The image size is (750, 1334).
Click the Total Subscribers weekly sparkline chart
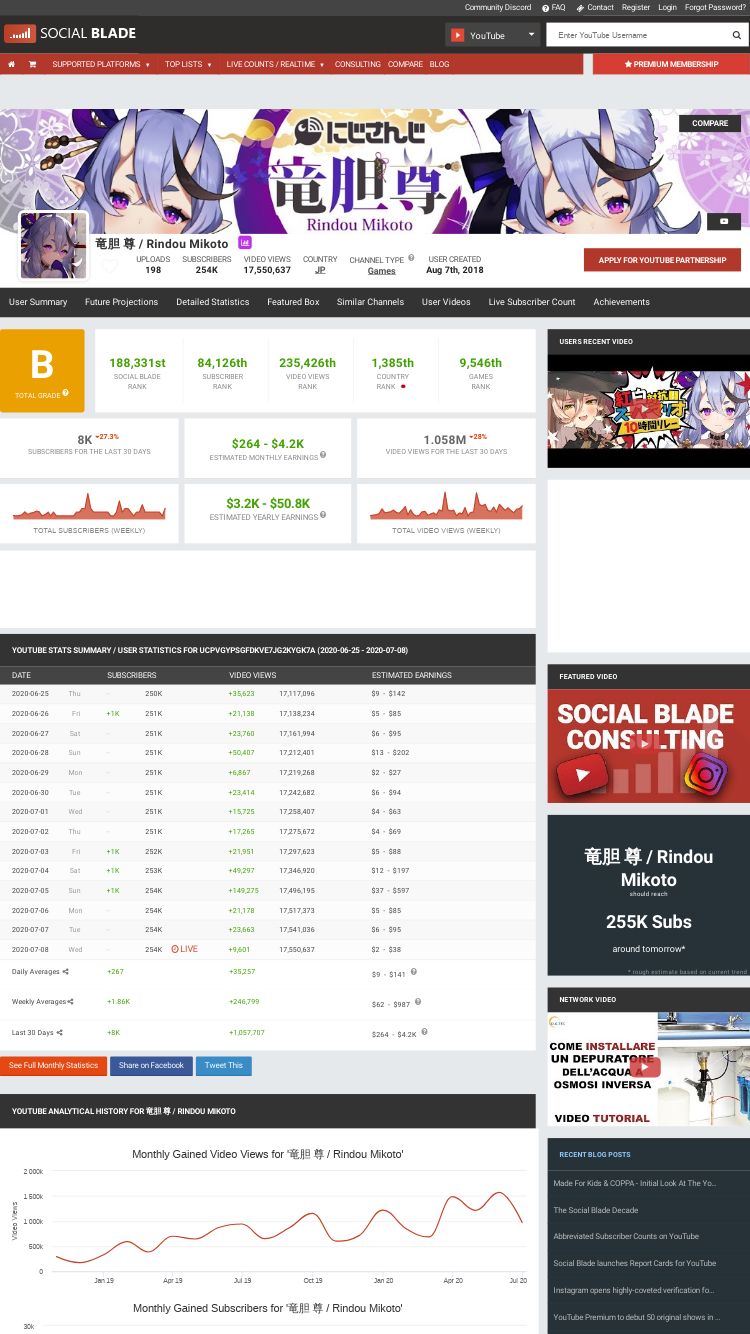pyautogui.click(x=89, y=507)
